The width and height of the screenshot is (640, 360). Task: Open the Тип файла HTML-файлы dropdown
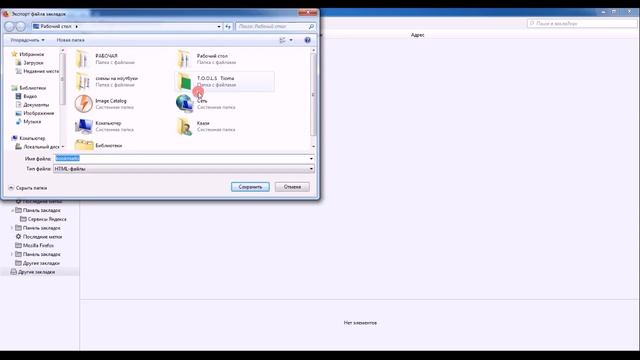pyautogui.click(x=184, y=169)
